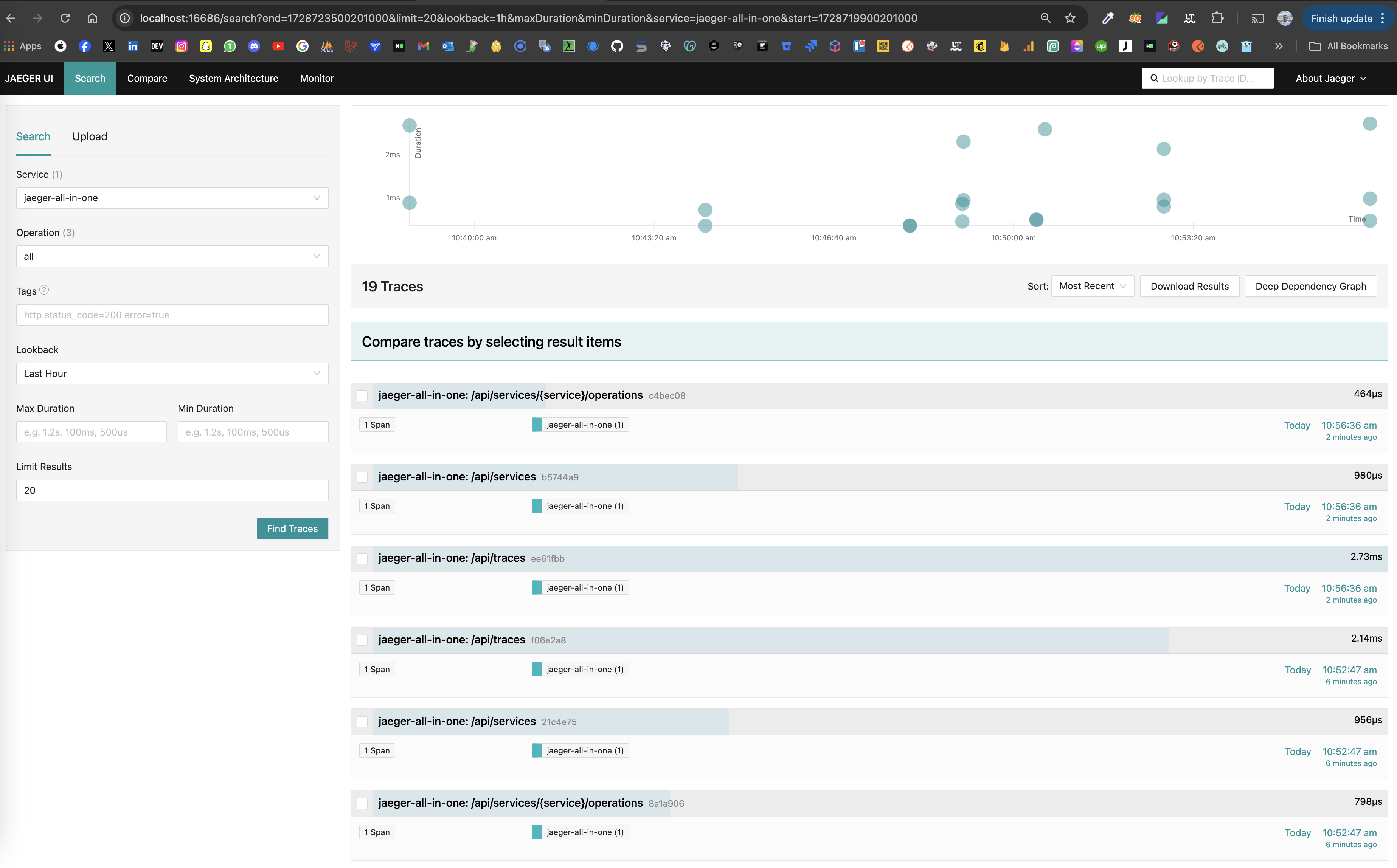Open the Gmail bookmark
This screenshot has width=1397, height=868.
tap(423, 46)
